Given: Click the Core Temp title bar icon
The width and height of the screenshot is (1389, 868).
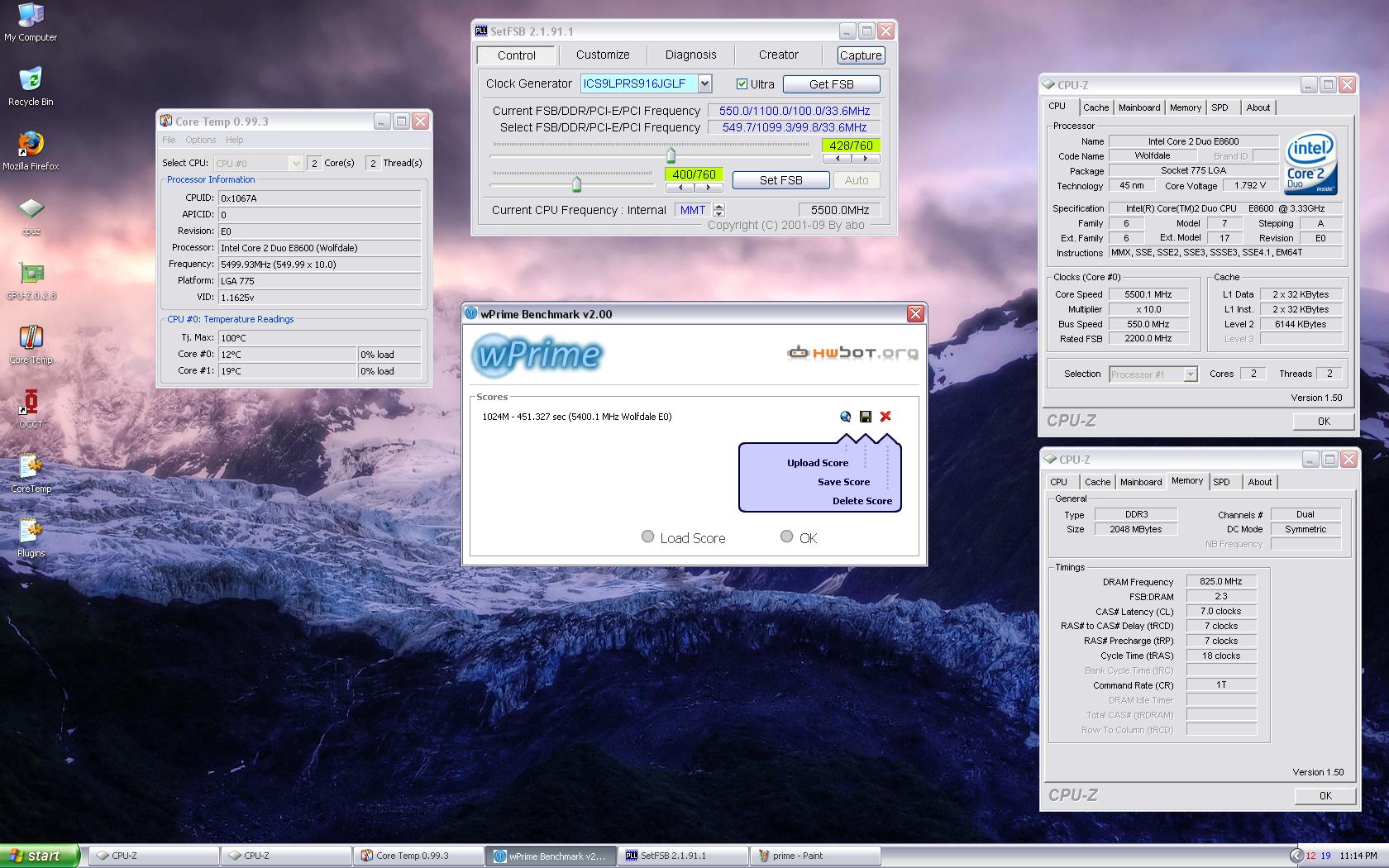Looking at the screenshot, I should point(166,122).
